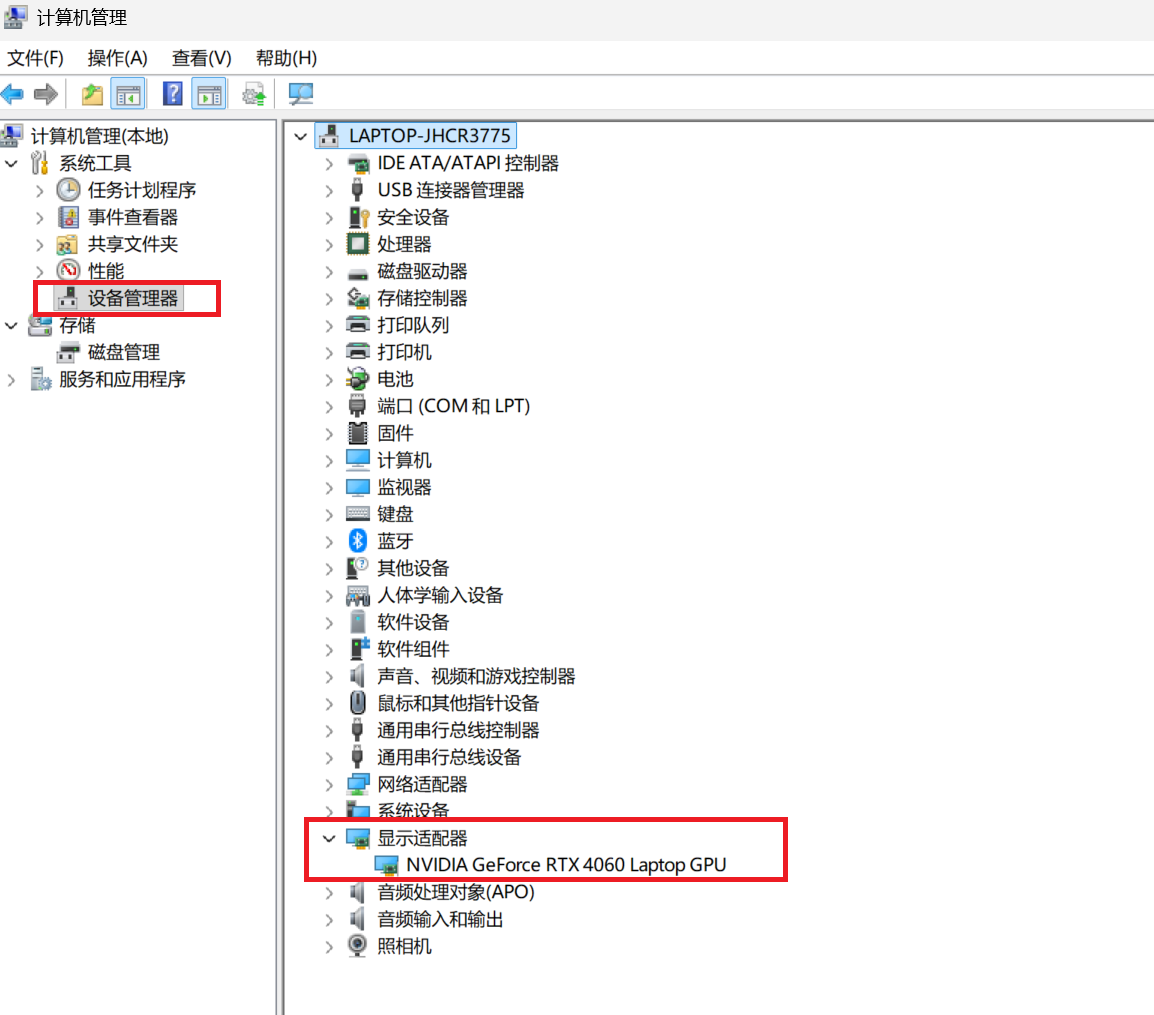Open the 文件(F) menu
This screenshot has width=1154, height=1015.
click(35, 58)
